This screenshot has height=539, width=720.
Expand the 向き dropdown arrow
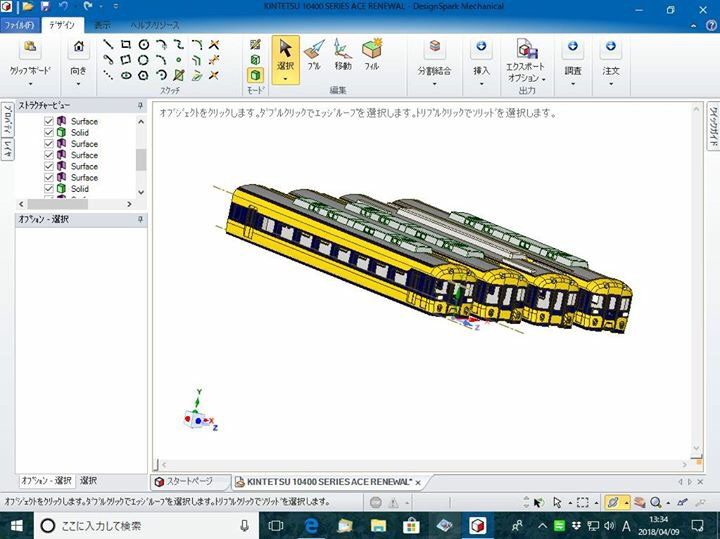click(79, 84)
